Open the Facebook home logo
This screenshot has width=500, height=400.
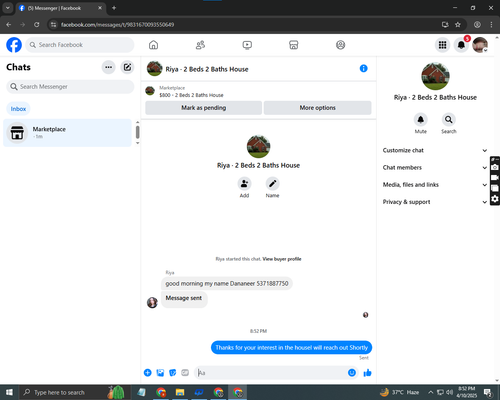pos(14,45)
